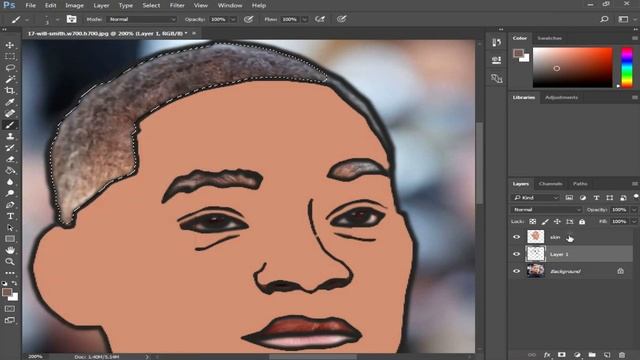Open layer filter Kind dropdown
This screenshot has height=360, width=640.
pyautogui.click(x=536, y=198)
